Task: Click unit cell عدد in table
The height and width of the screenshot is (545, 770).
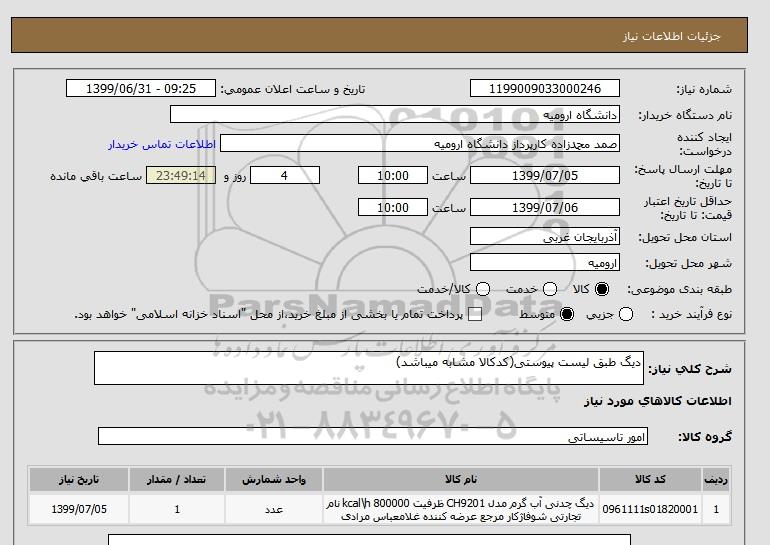Action: pyautogui.click(x=274, y=509)
